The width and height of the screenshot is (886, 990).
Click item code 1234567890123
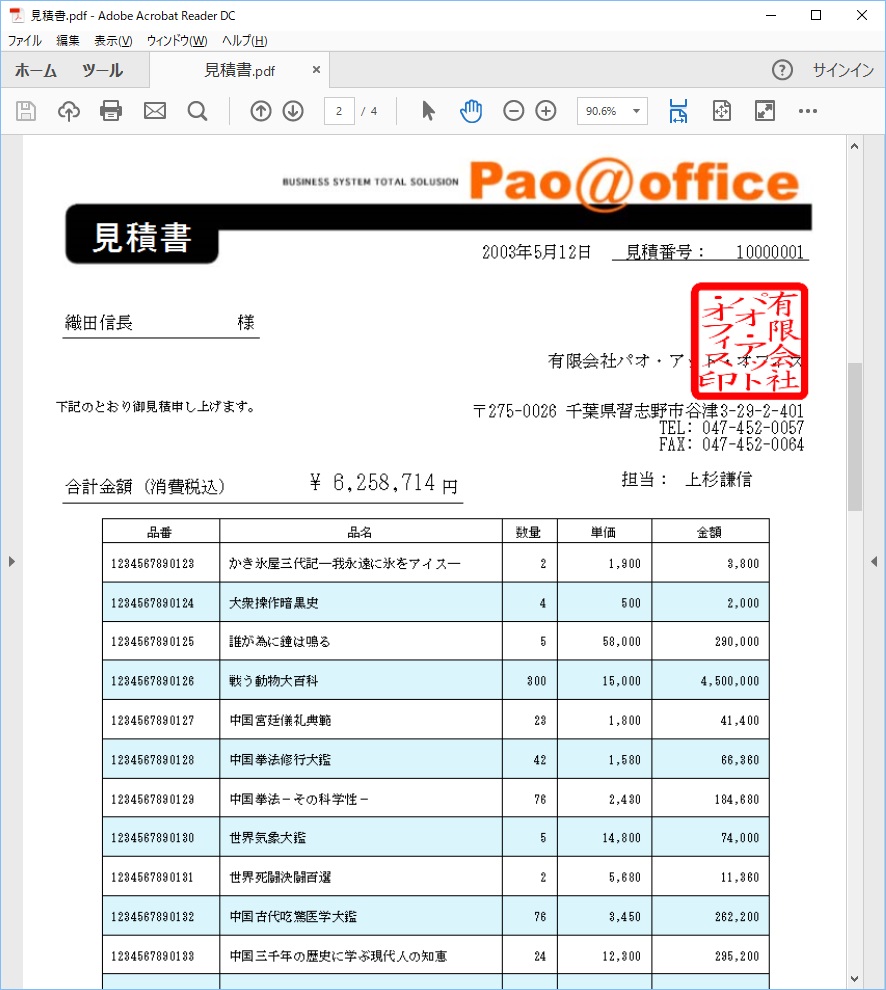click(153, 563)
